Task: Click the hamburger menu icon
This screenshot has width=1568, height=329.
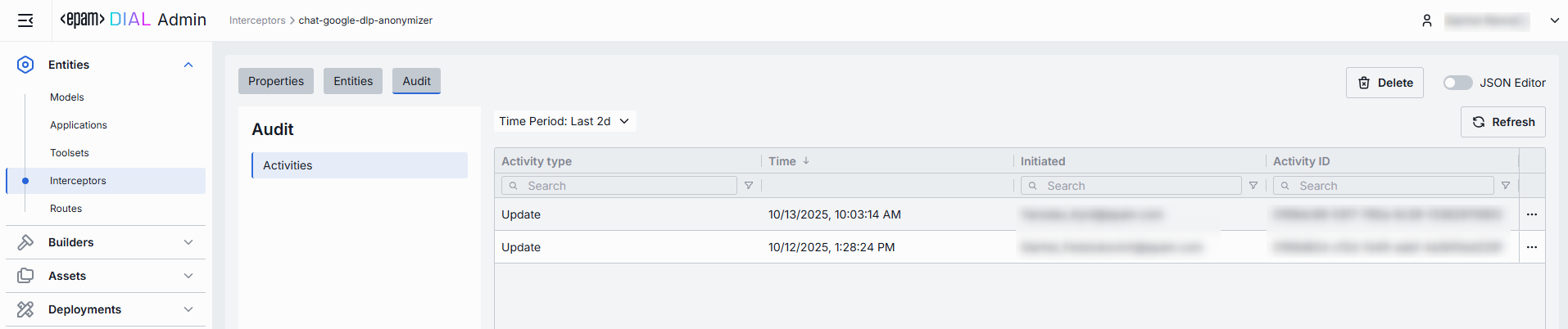Action: tap(25, 20)
